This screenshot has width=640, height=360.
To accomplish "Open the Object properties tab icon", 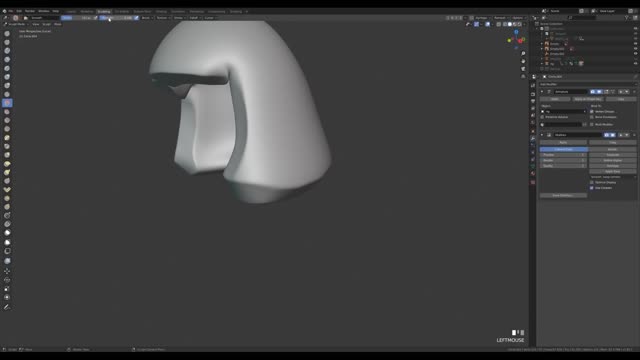I will click(x=533, y=131).
